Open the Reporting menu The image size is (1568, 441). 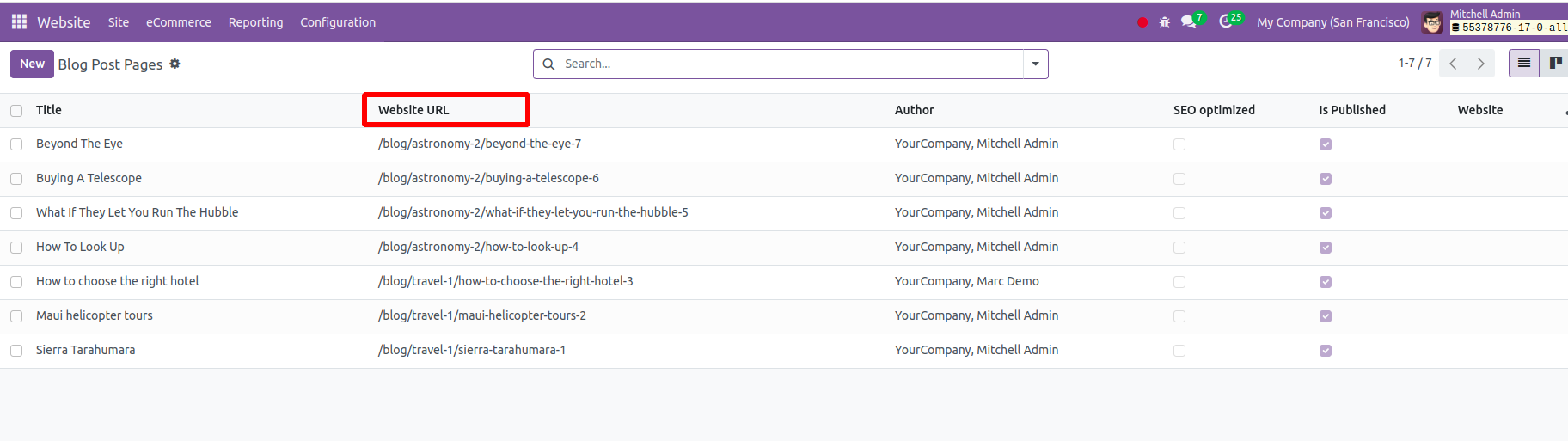coord(255,22)
